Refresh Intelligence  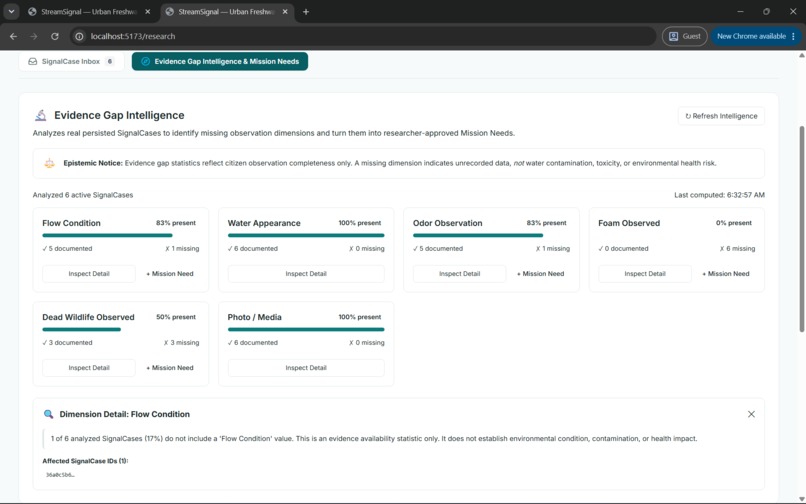pos(721,116)
